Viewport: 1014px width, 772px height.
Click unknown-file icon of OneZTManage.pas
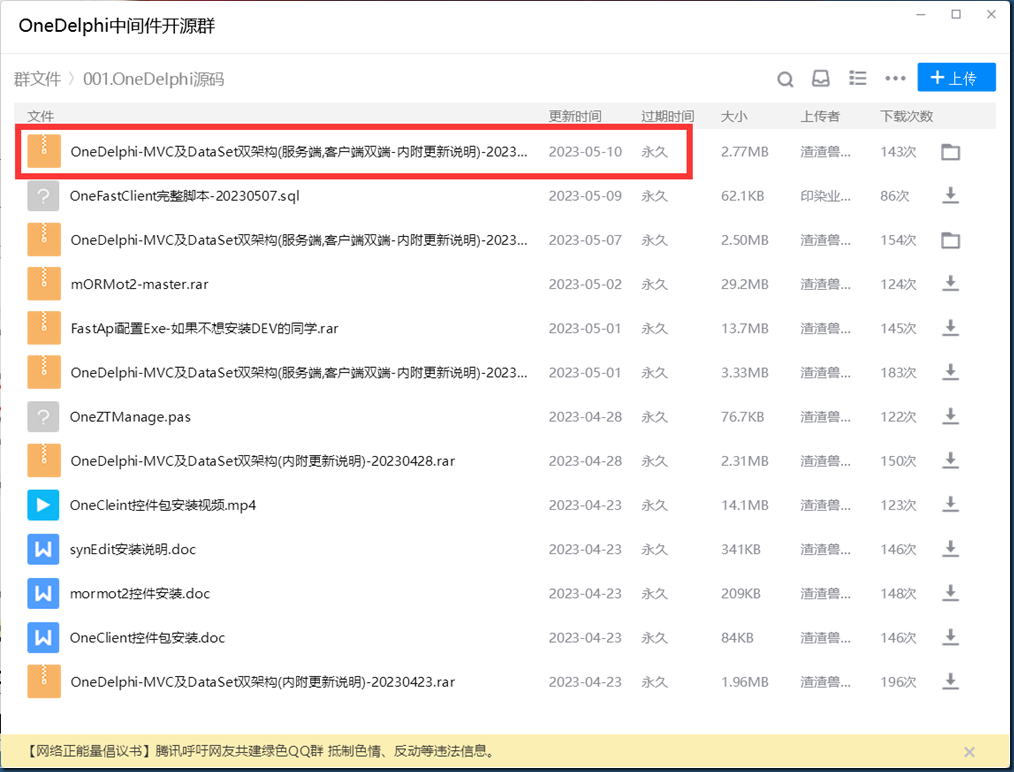click(x=43, y=416)
